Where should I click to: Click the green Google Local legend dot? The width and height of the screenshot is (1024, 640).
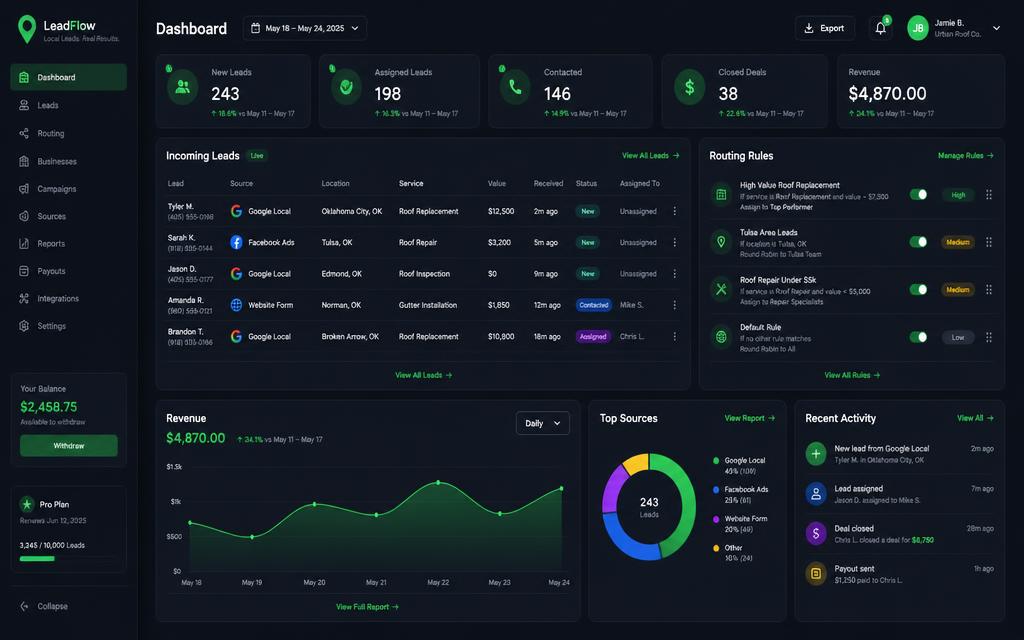click(716, 460)
